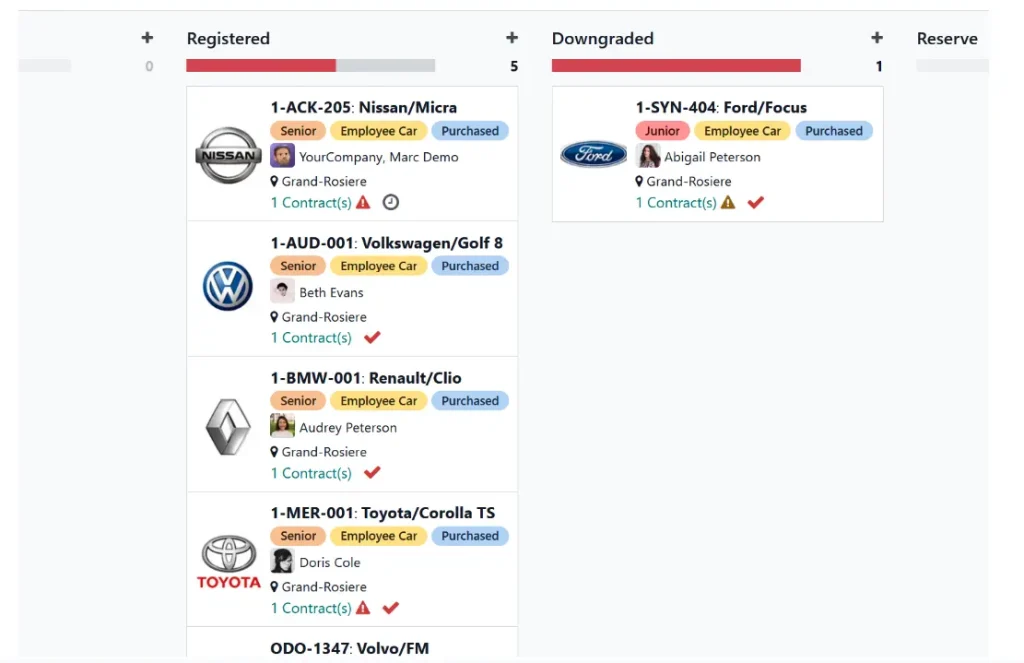
Task: Open the 1-MER-001 Toyota/Corolla TS card title
Action: tap(383, 513)
